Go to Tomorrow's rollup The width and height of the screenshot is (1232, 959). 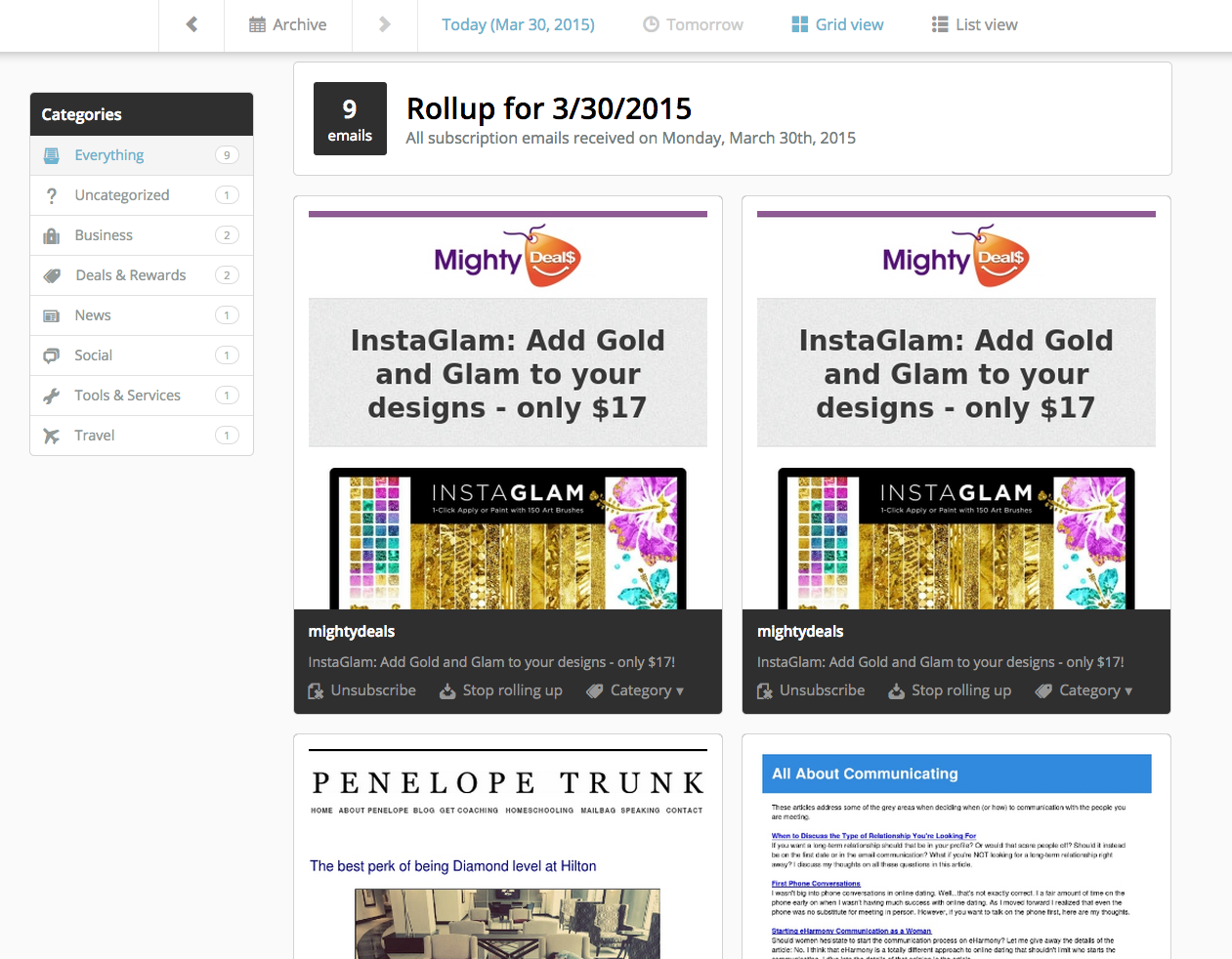[x=693, y=24]
